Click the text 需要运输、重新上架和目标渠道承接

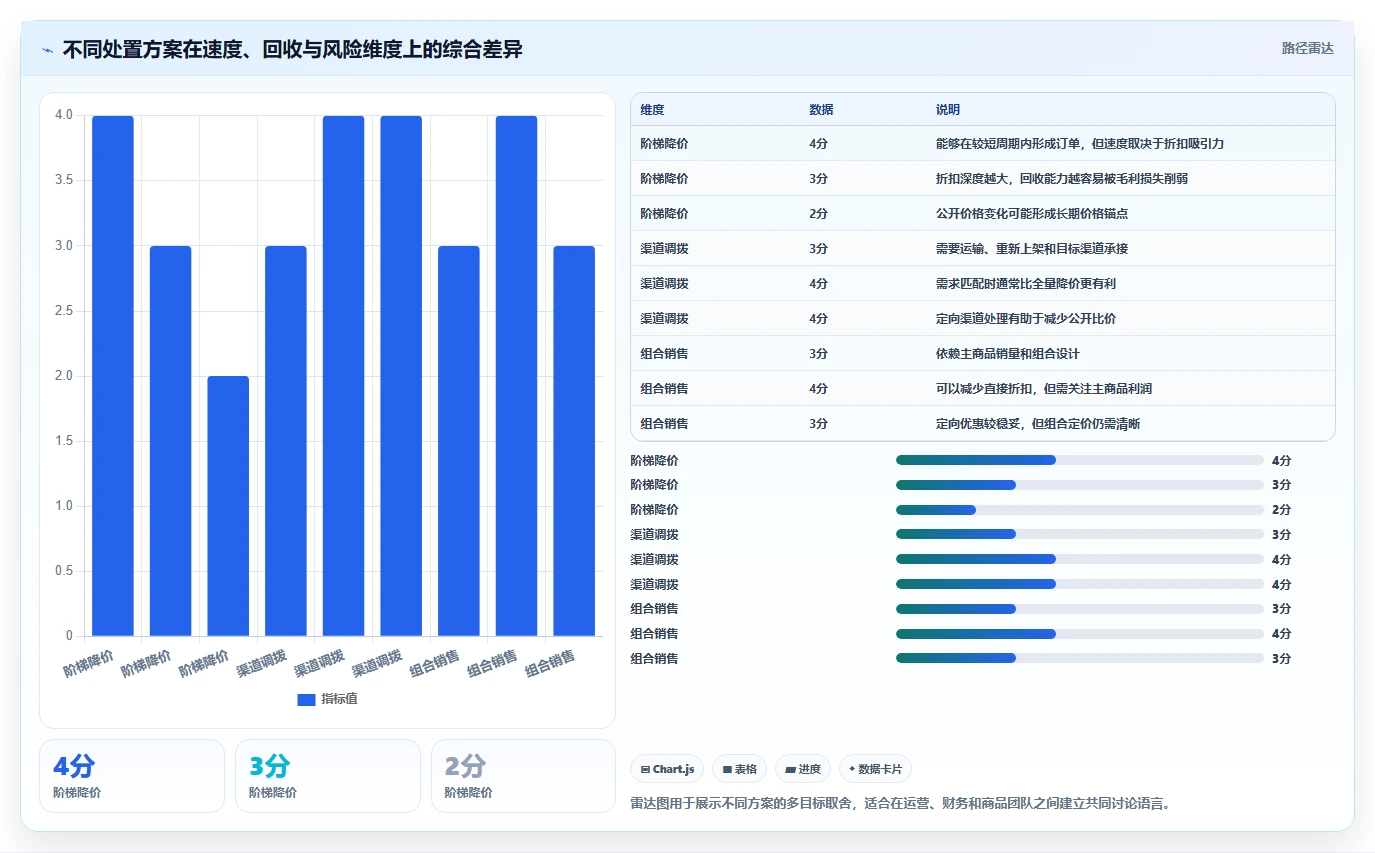pyautogui.click(x=1032, y=249)
